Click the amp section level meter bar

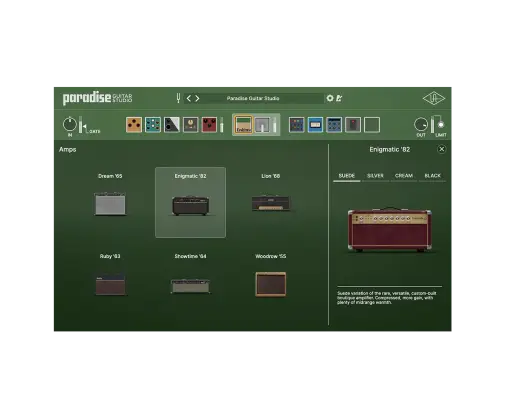click(x=275, y=125)
